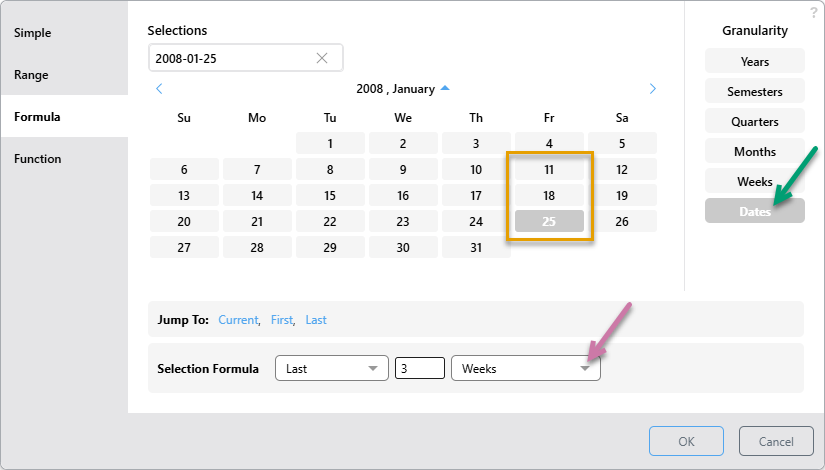Screen dimensions: 825x470
Task: Select January 18 in calendar
Action: (x=549, y=196)
